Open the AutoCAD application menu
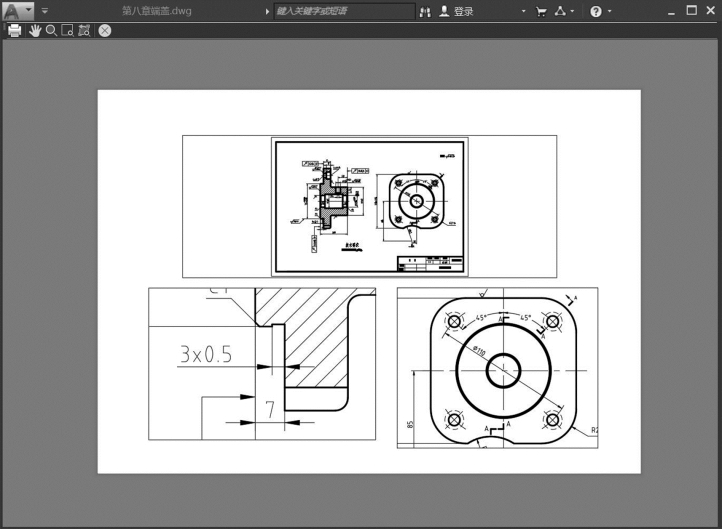Image resolution: width=722 pixels, height=529 pixels. [x=17, y=11]
